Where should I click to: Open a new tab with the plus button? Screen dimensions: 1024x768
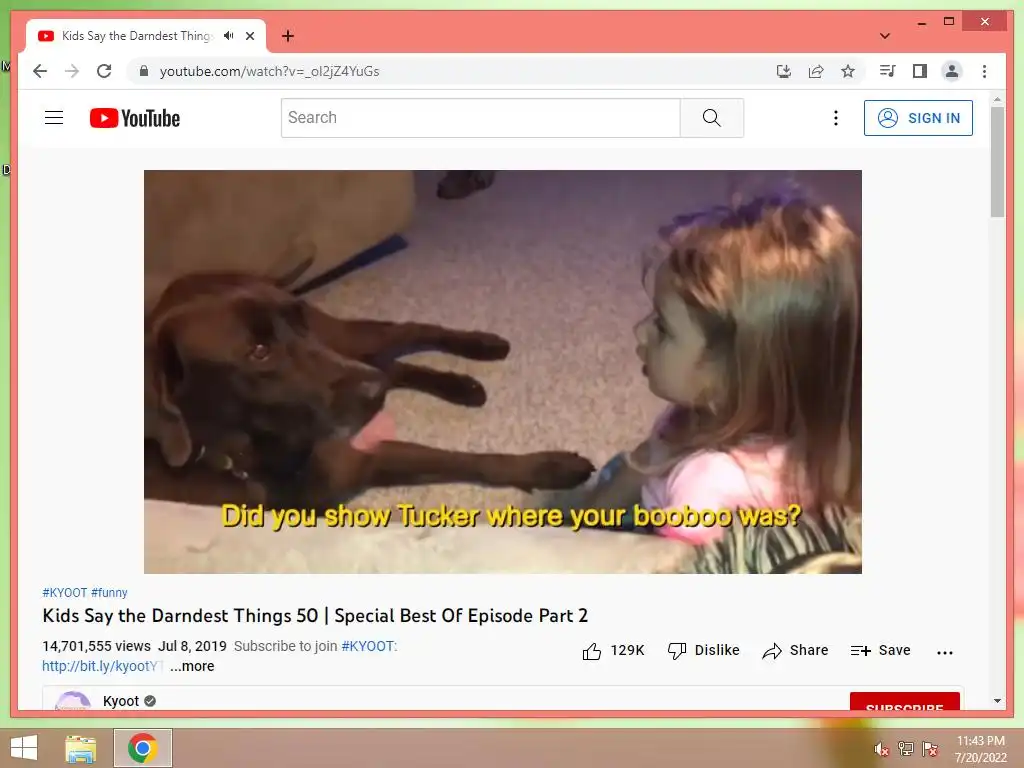(x=287, y=36)
